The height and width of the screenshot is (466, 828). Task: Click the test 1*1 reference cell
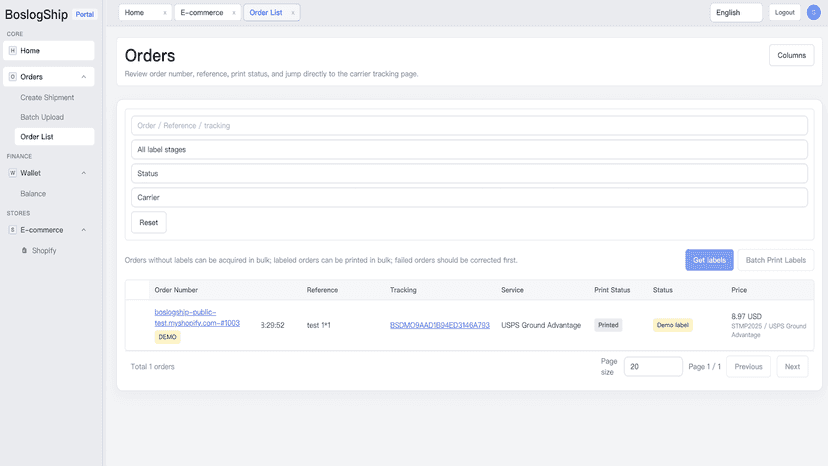point(318,325)
